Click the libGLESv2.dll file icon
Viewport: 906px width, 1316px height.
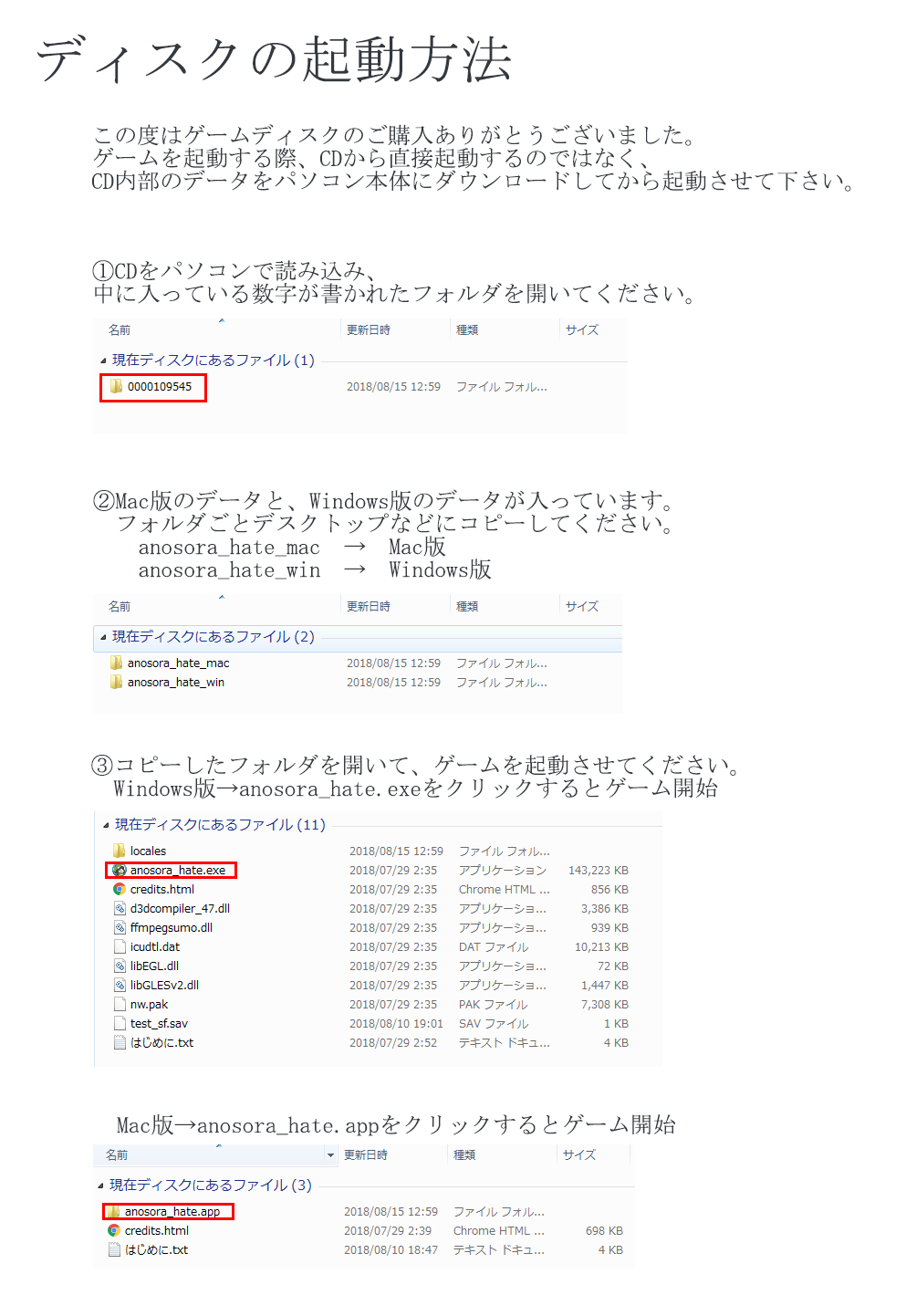click(120, 985)
